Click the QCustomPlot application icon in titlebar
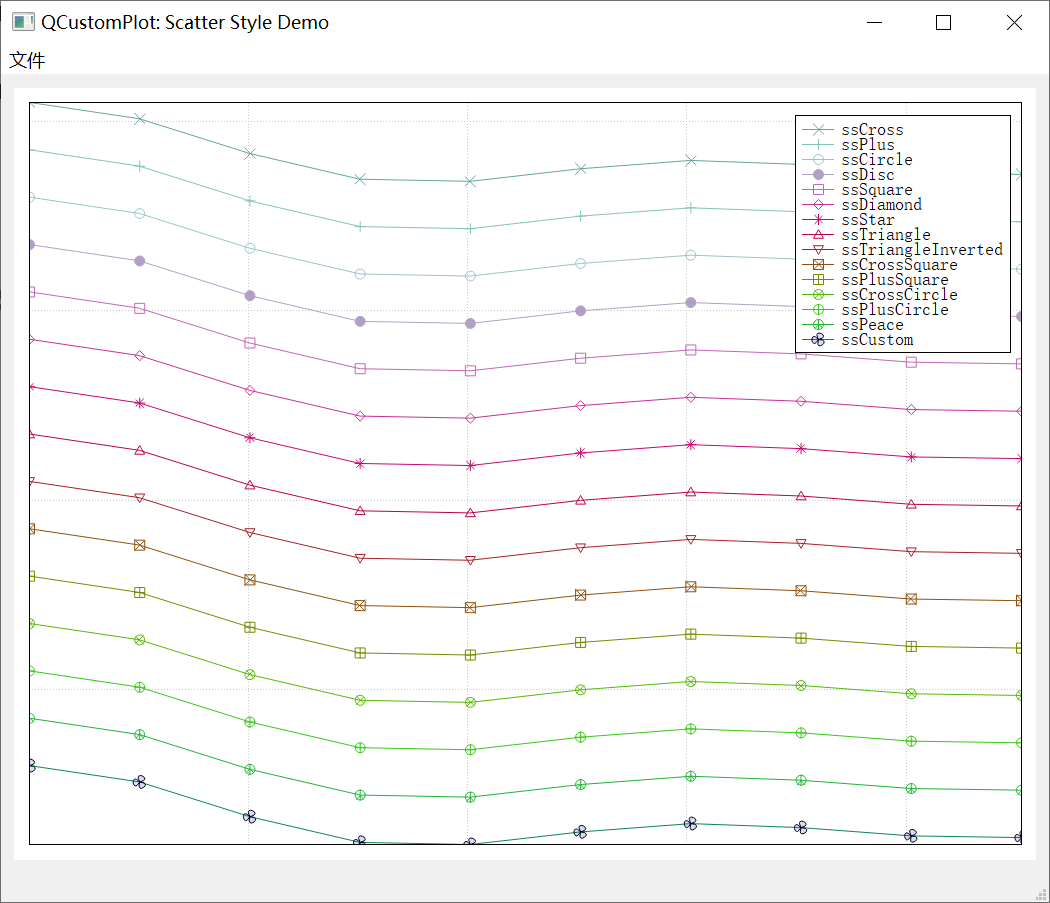 pos(22,21)
